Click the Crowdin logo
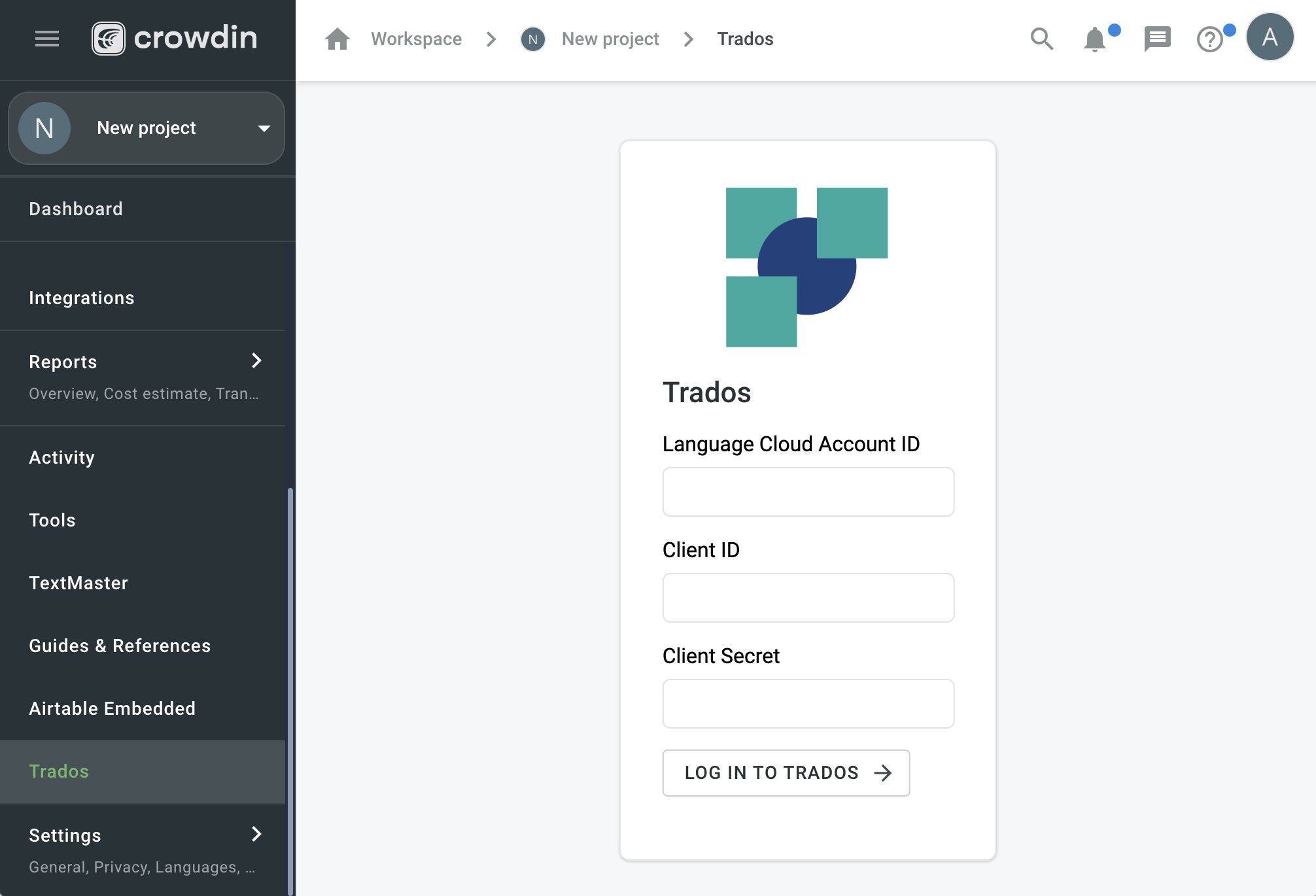The width and height of the screenshot is (1316, 896). [175, 39]
